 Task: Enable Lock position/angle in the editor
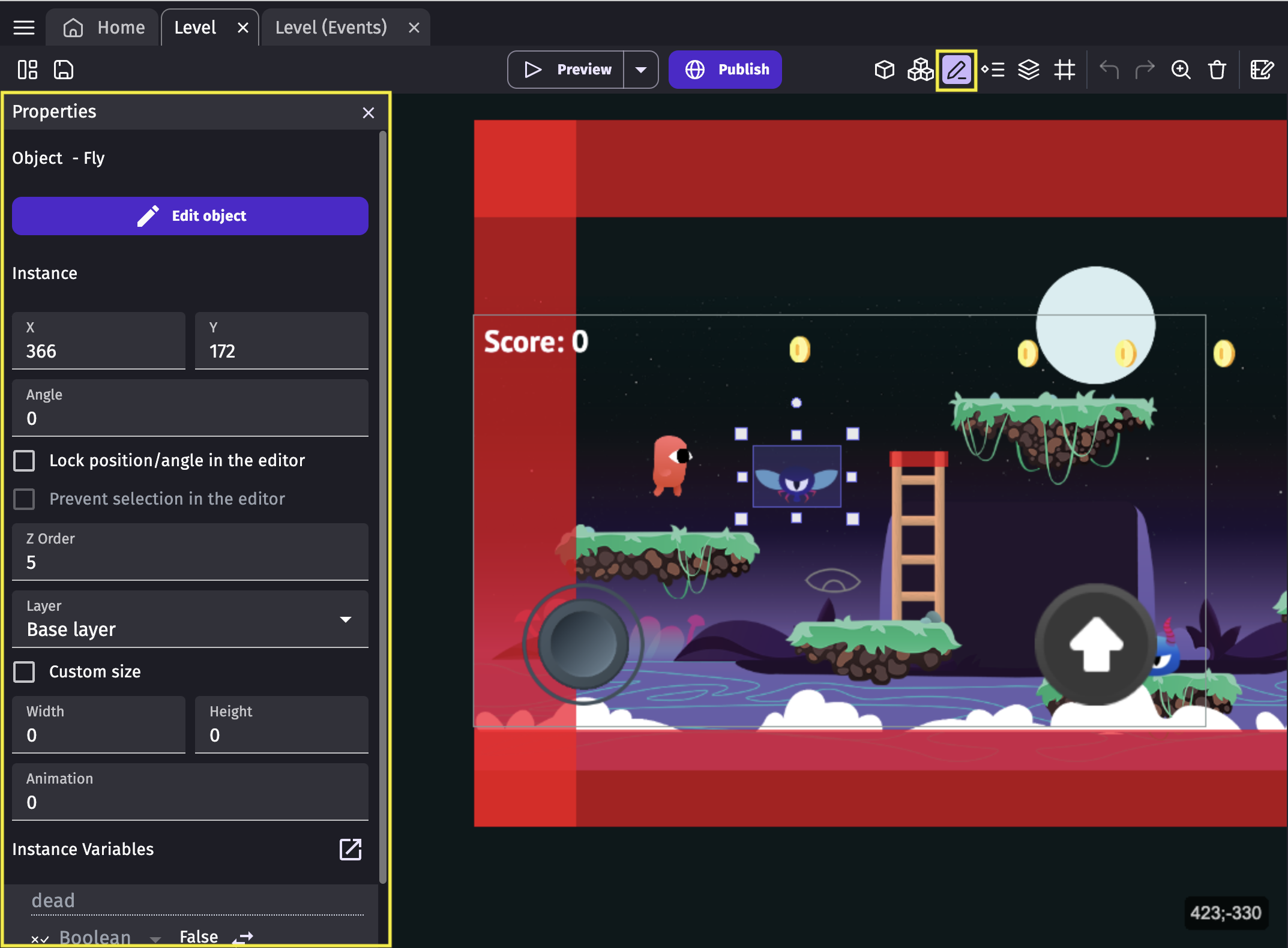click(x=25, y=461)
